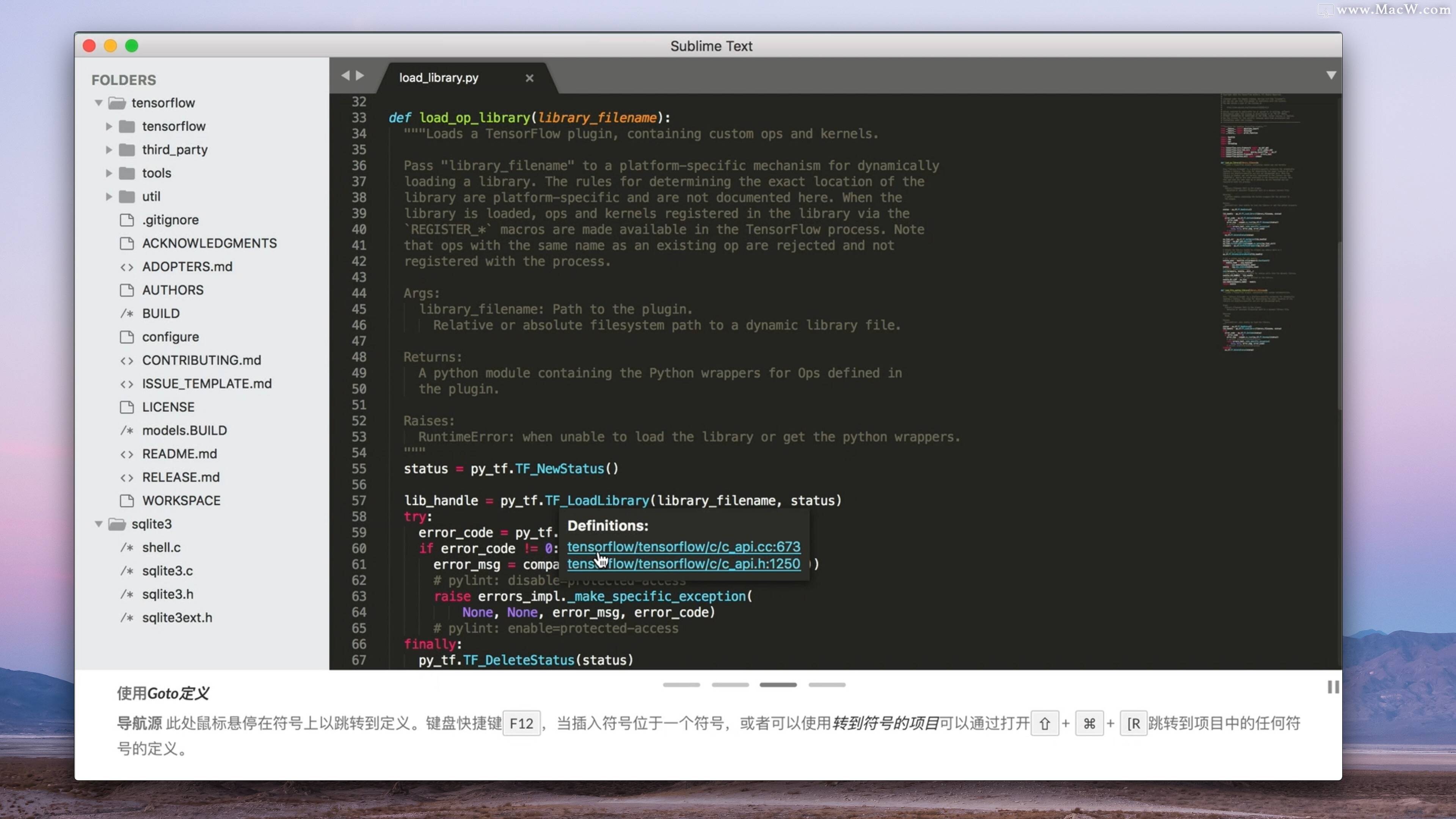The image size is (1456, 819).
Task: Click the LICENSE document icon
Action: point(127,407)
